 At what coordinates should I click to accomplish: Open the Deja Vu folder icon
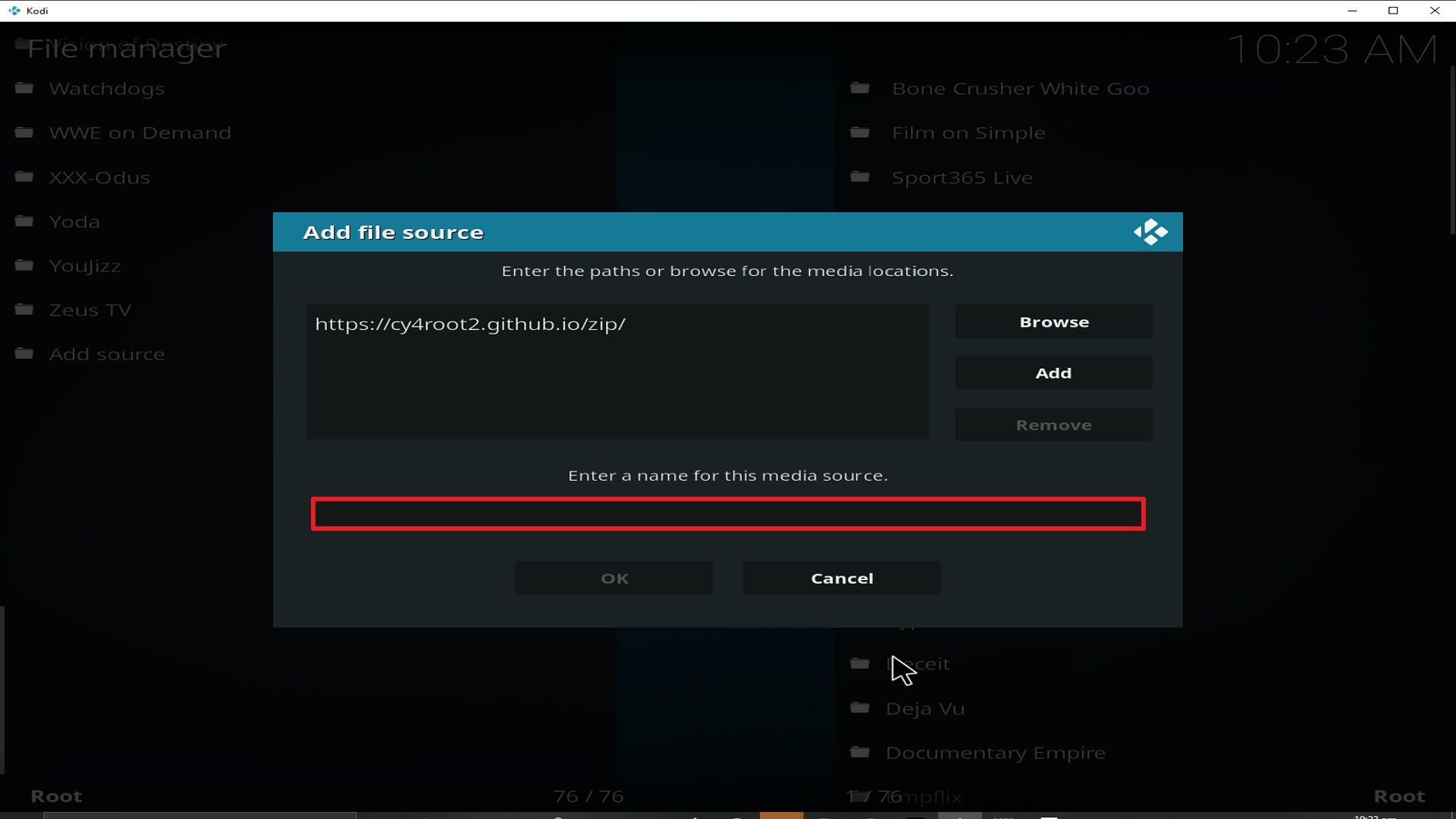860,708
